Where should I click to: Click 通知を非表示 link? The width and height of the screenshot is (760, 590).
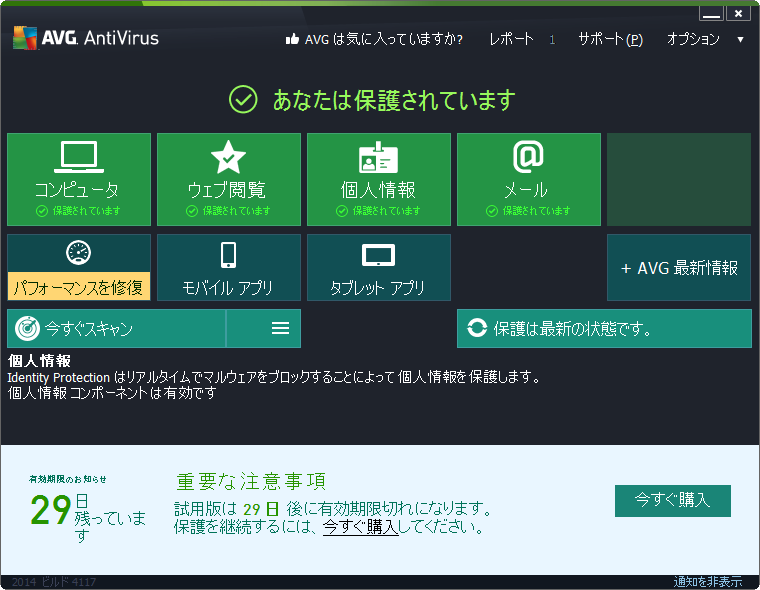708,581
